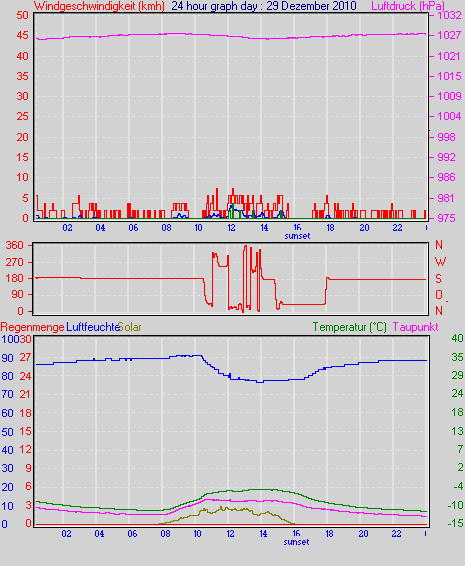Viewport: 465px width, 566px height.
Task: Click the Luftdruck (hPa) legend label
Action: (408, 6)
